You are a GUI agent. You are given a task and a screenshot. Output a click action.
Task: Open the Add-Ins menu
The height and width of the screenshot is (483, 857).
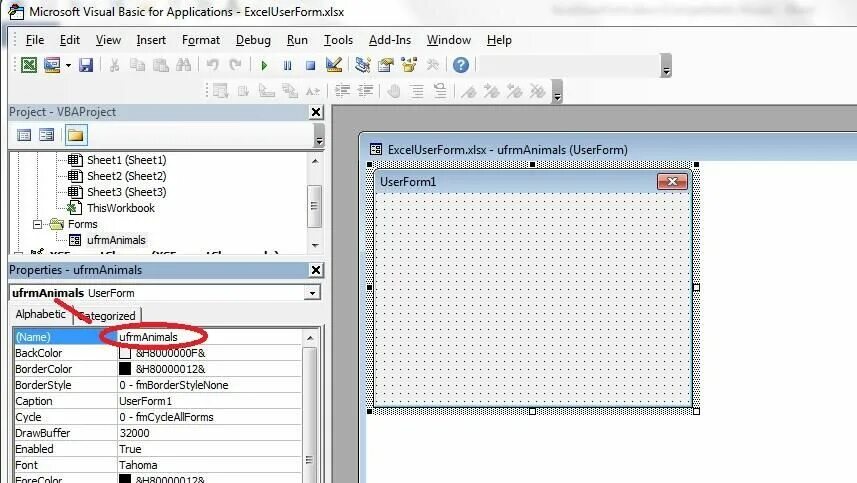(390, 40)
